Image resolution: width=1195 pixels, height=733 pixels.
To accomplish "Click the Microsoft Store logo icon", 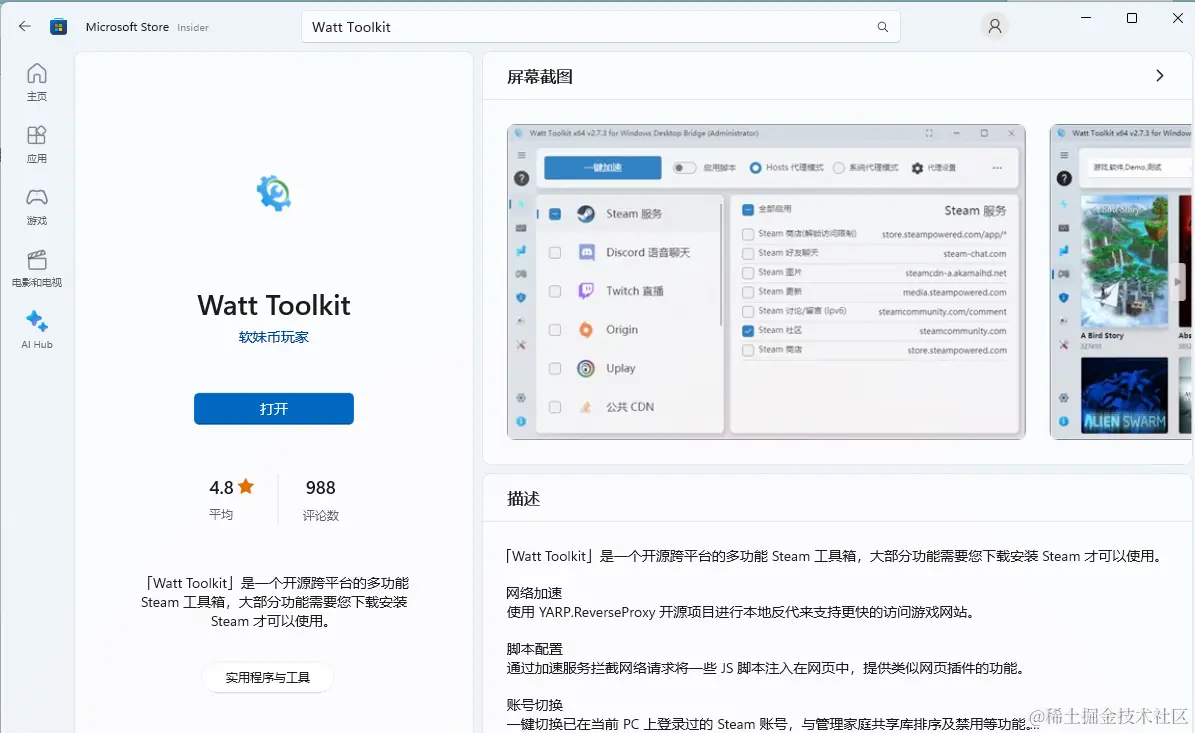I will (59, 27).
